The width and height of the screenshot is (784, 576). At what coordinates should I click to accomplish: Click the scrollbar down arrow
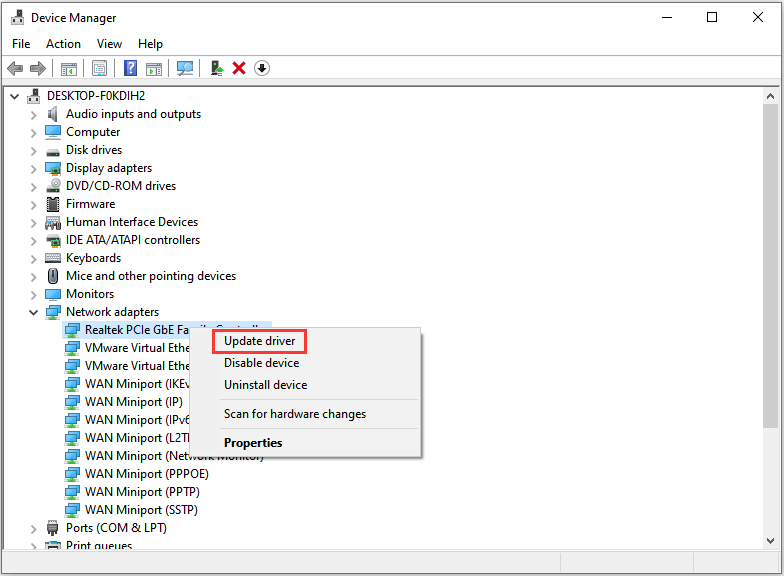770,541
